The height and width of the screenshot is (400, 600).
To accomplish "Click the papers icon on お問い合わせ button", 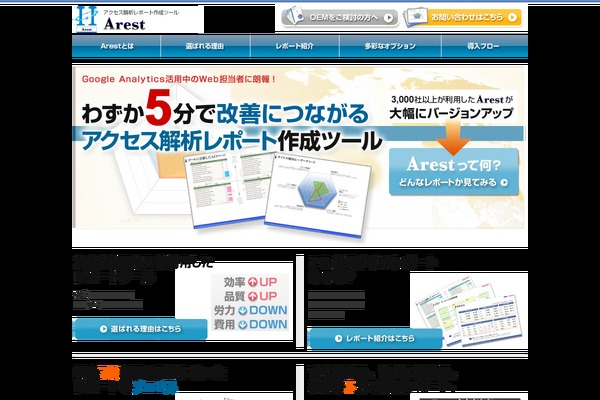I will tap(416, 17).
